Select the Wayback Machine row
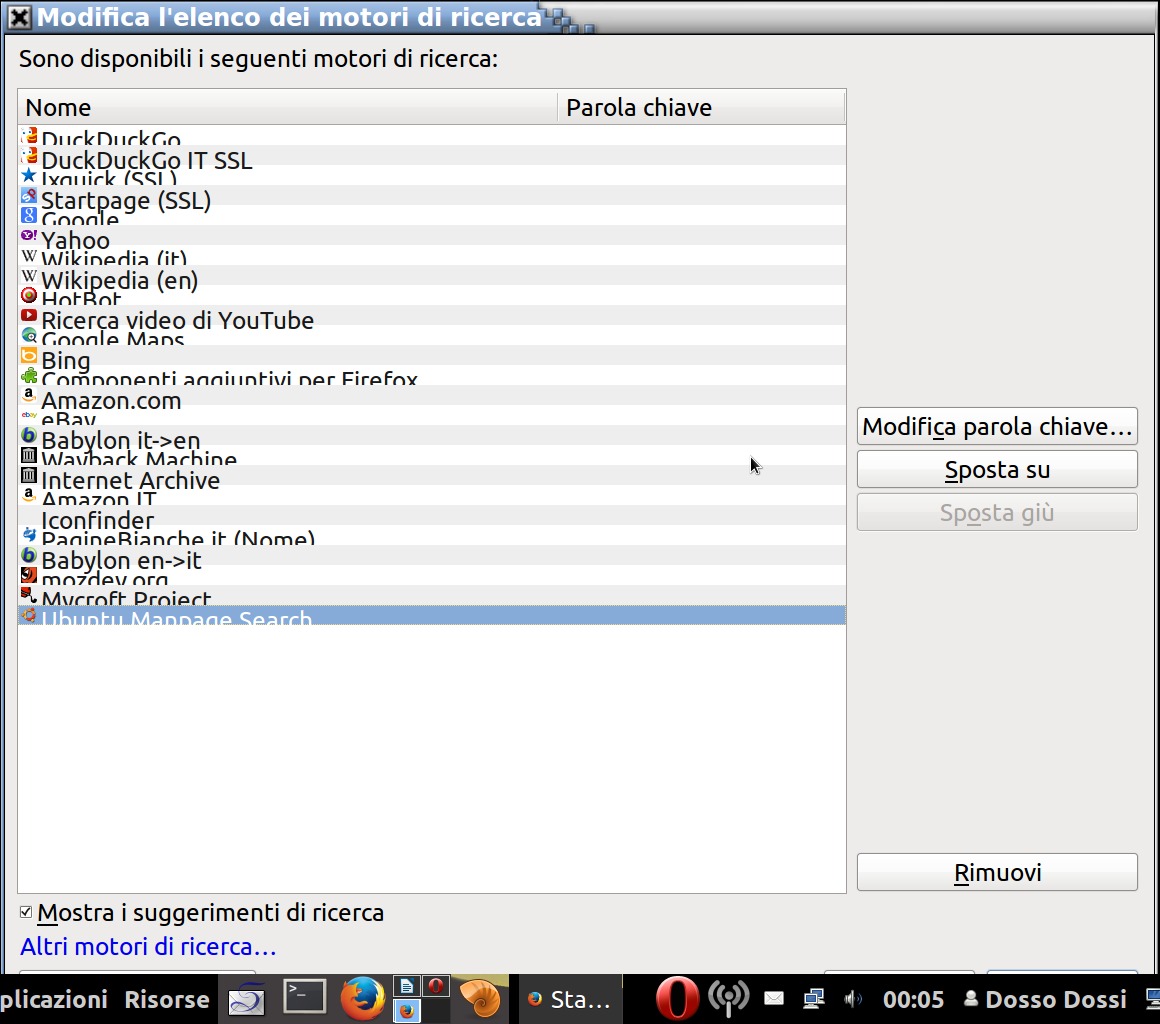Screen dimensions: 1160x1024 [x=432, y=455]
